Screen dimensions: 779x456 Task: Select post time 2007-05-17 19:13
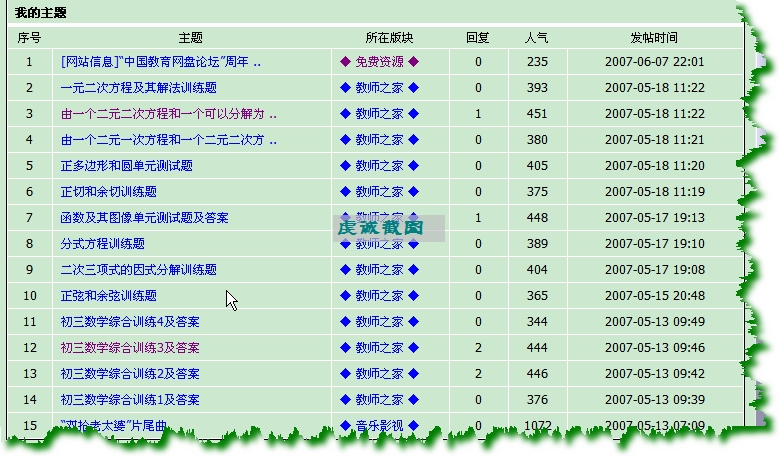tap(655, 218)
